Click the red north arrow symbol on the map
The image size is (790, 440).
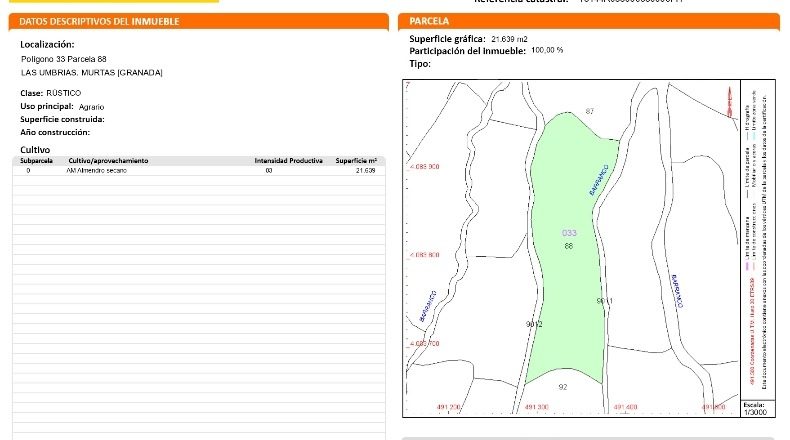click(729, 102)
